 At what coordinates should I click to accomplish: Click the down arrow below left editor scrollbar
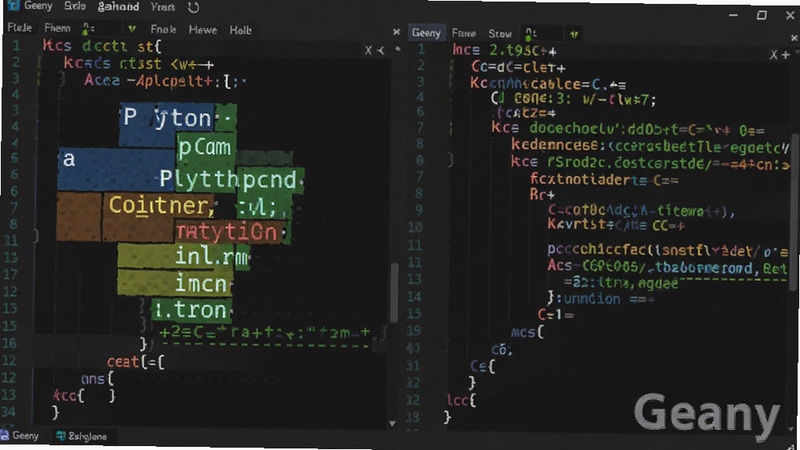[392, 423]
